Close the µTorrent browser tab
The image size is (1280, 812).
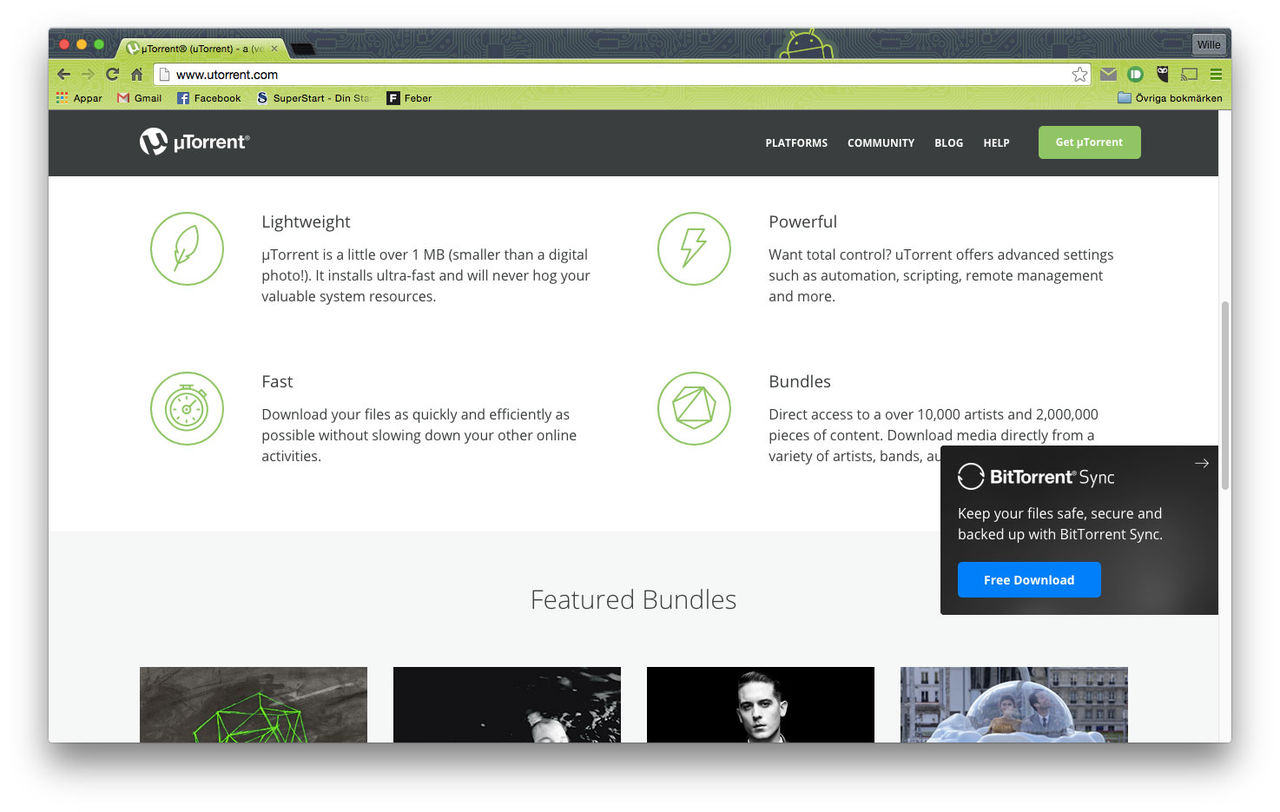pos(276,47)
